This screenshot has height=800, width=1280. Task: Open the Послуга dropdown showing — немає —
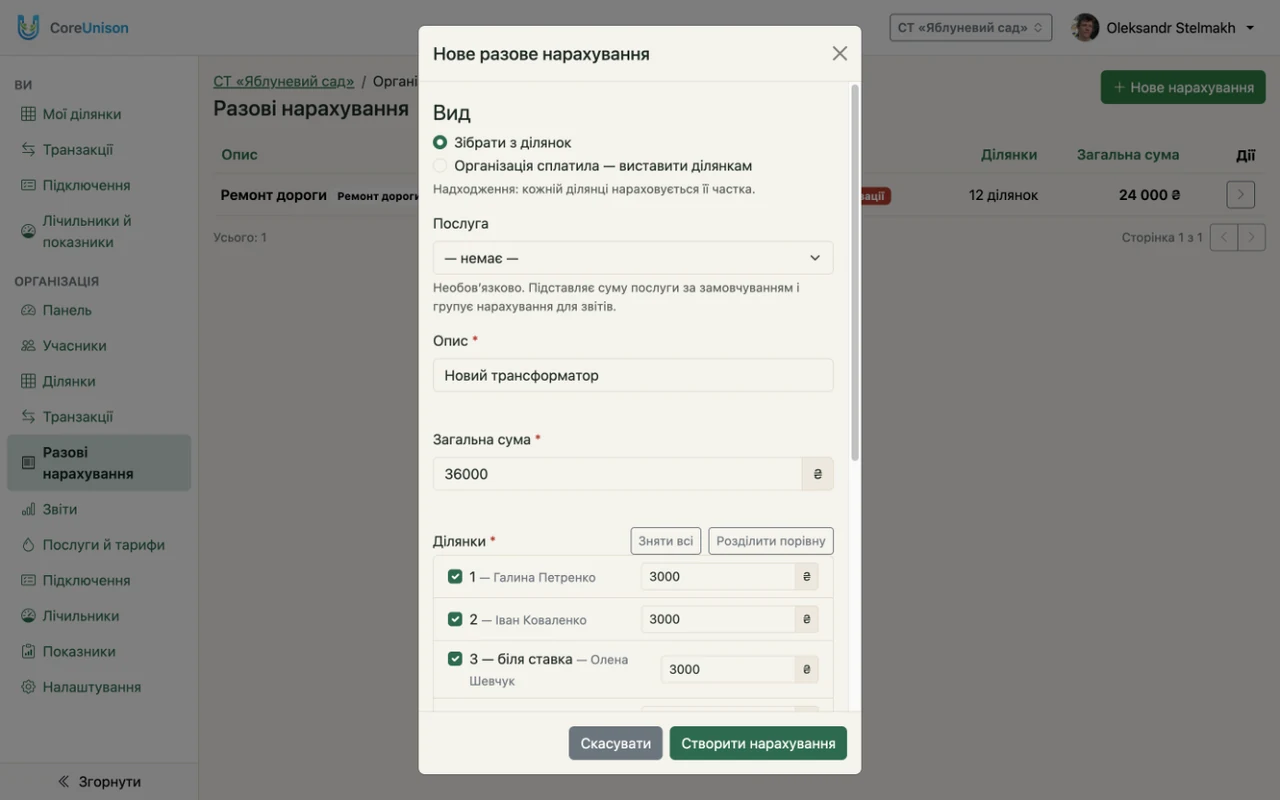pos(633,258)
